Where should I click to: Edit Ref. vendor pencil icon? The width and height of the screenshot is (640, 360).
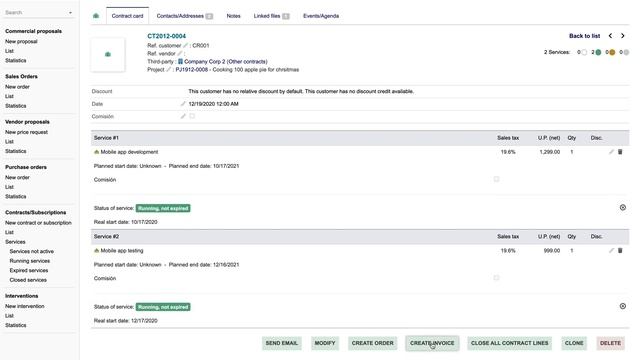pos(180,53)
